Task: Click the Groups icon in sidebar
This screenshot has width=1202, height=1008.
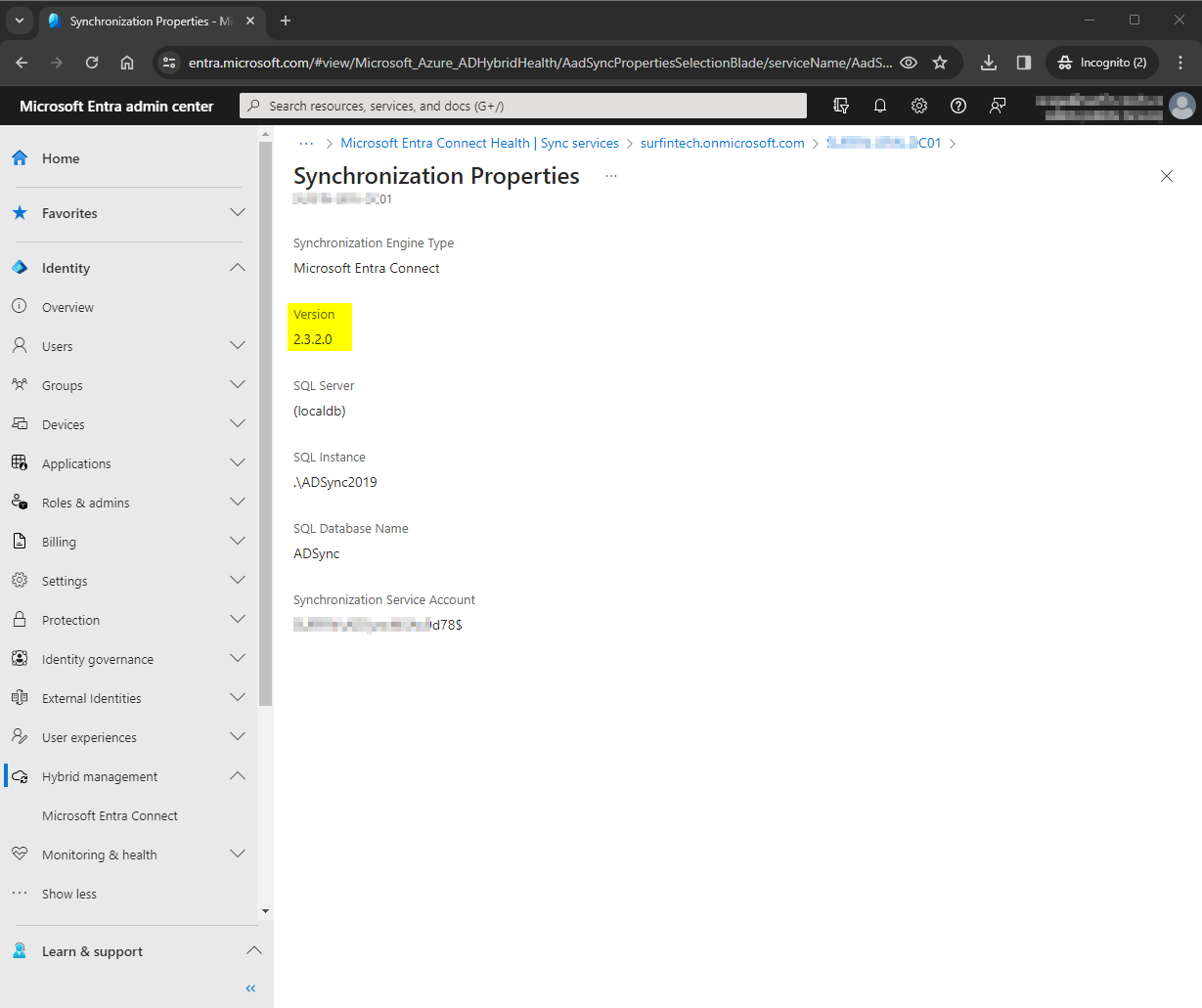Action: pyautogui.click(x=20, y=385)
